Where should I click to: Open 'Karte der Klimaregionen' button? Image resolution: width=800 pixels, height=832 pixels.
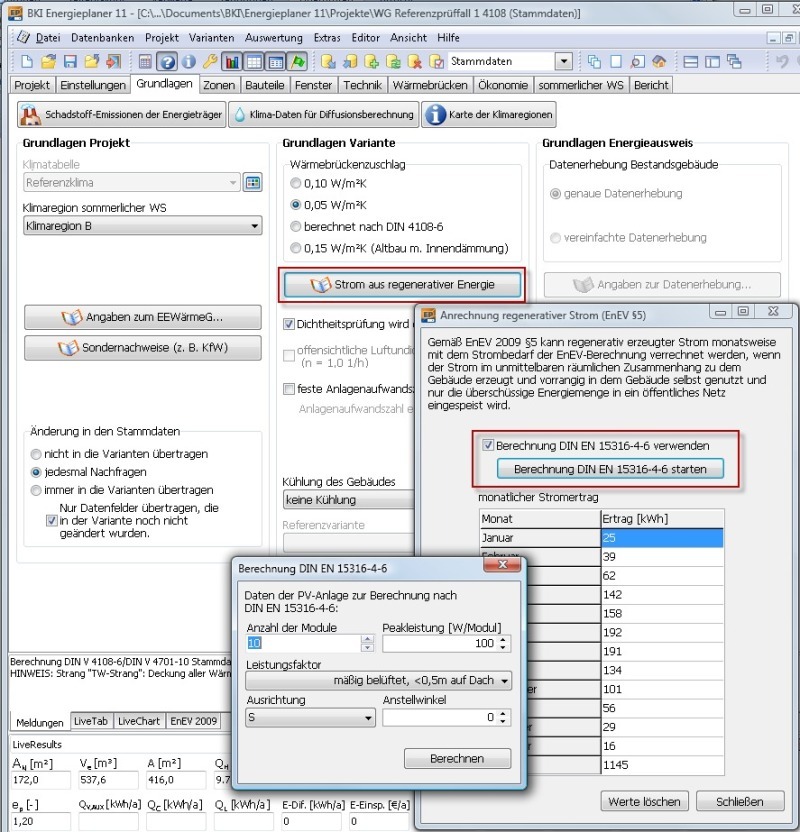(x=489, y=115)
